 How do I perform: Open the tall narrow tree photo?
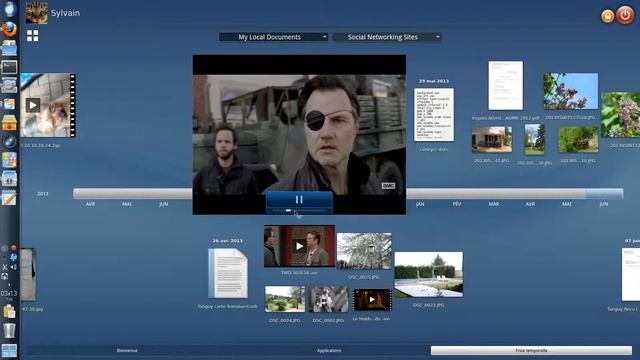pos(534,140)
